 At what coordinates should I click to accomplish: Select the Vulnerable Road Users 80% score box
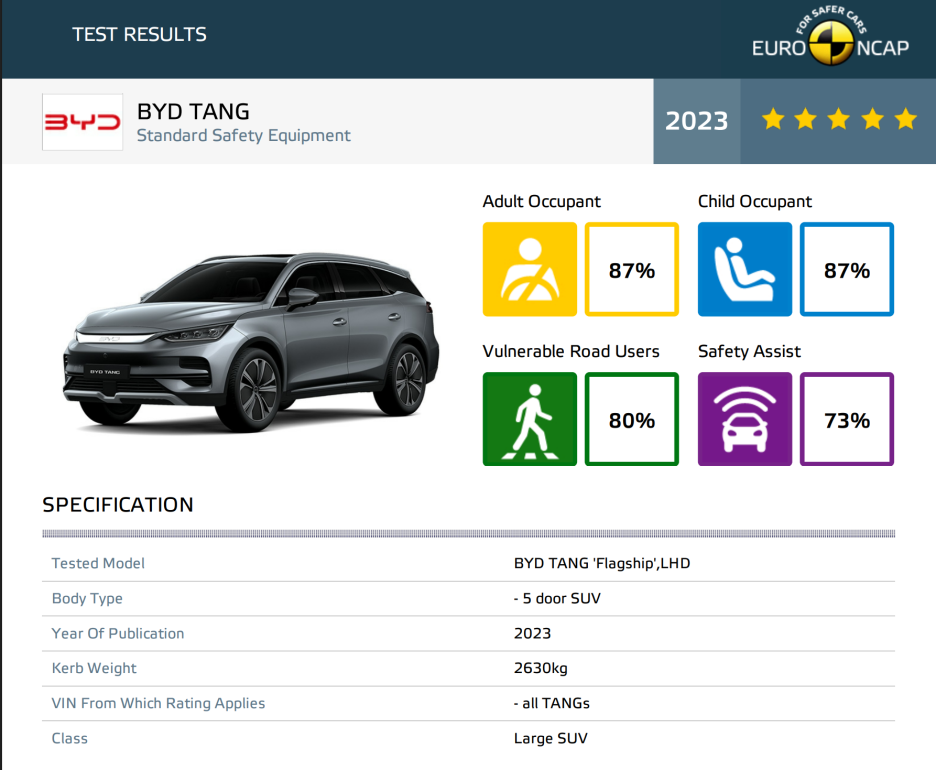[632, 419]
